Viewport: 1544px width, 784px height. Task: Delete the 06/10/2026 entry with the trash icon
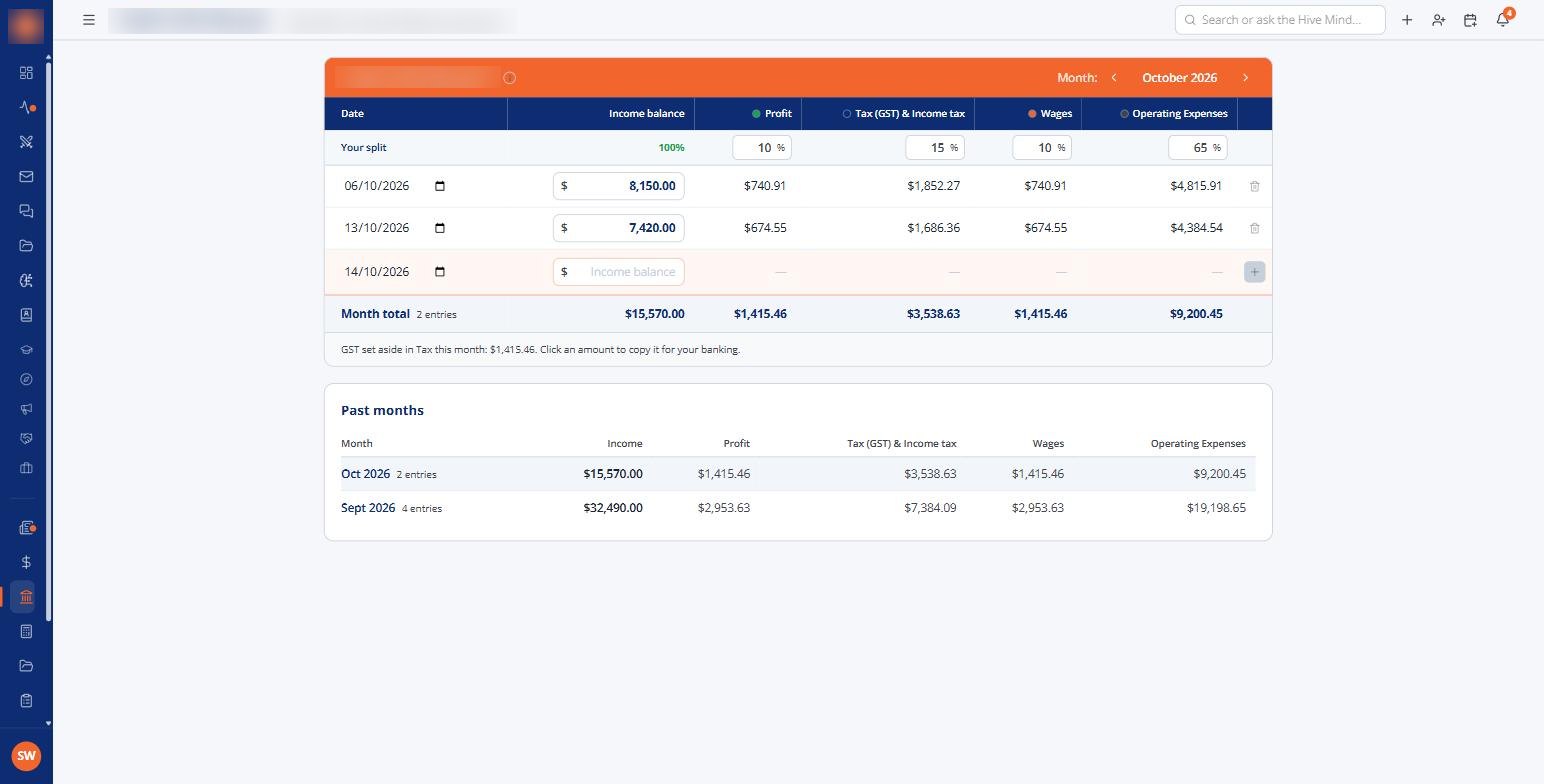[x=1255, y=186]
